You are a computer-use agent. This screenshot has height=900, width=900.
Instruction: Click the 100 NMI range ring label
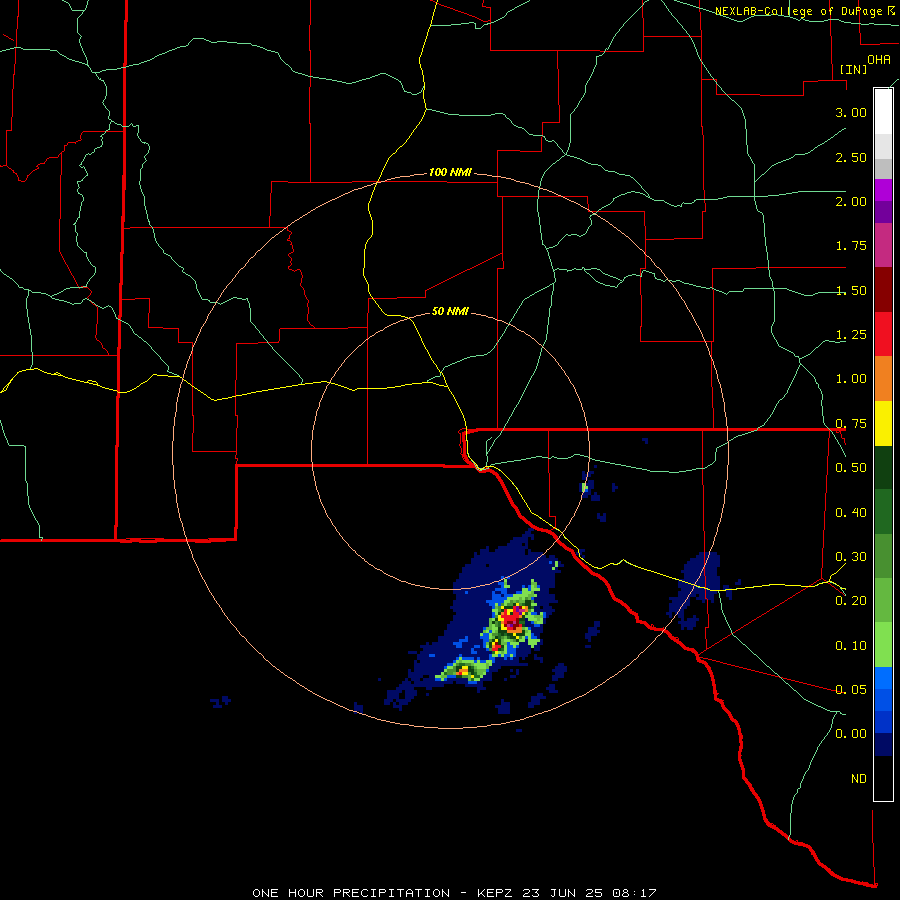450,172
